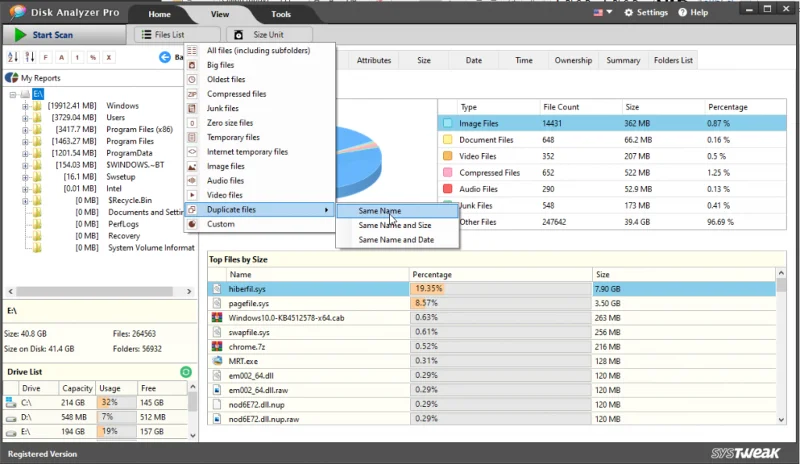Click Top Files list scroll down arrow
This screenshot has width=800, height=464.
(x=781, y=420)
